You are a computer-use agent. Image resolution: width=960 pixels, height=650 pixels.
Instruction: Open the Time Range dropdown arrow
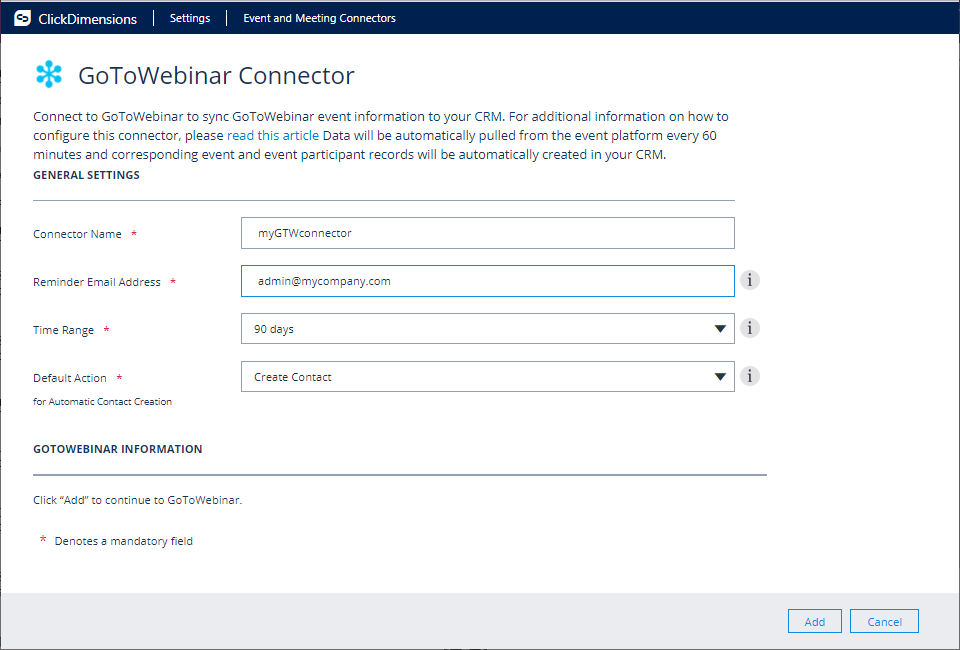720,329
